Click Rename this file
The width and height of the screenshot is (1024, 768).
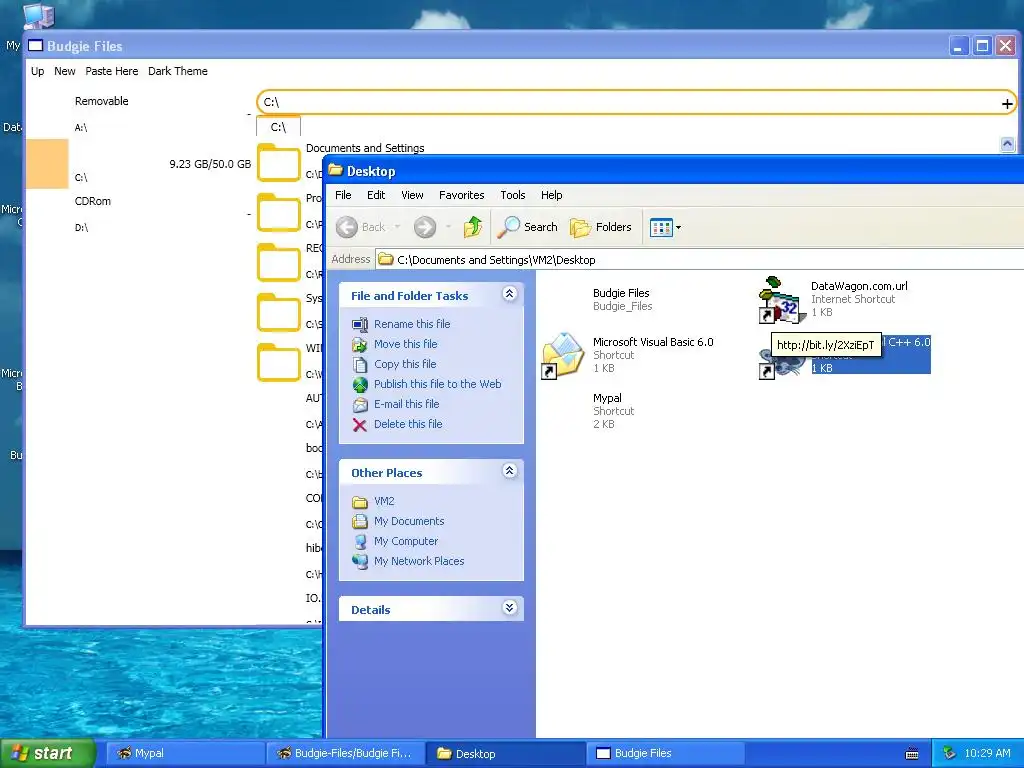point(412,324)
